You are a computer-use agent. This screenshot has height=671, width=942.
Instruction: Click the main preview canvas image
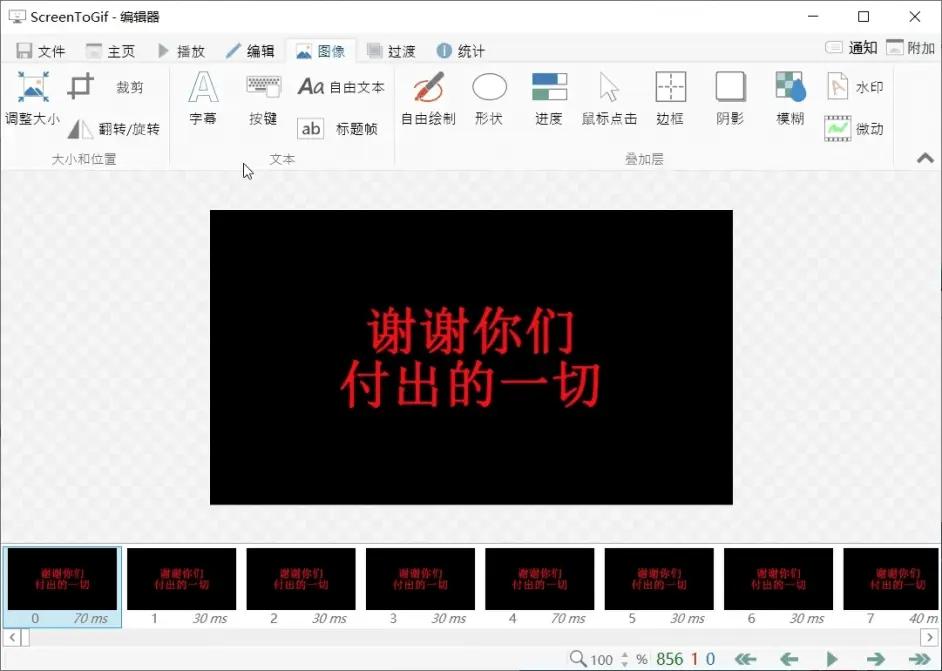click(471, 357)
